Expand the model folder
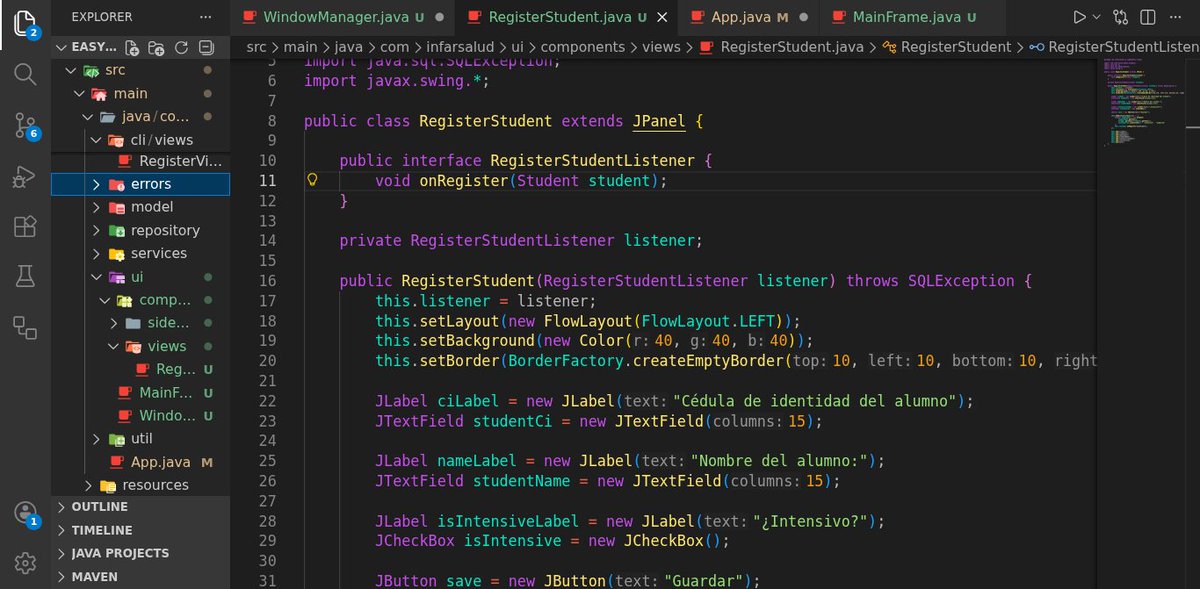Viewport: 1200px width, 589px height. pyautogui.click(x=140, y=207)
